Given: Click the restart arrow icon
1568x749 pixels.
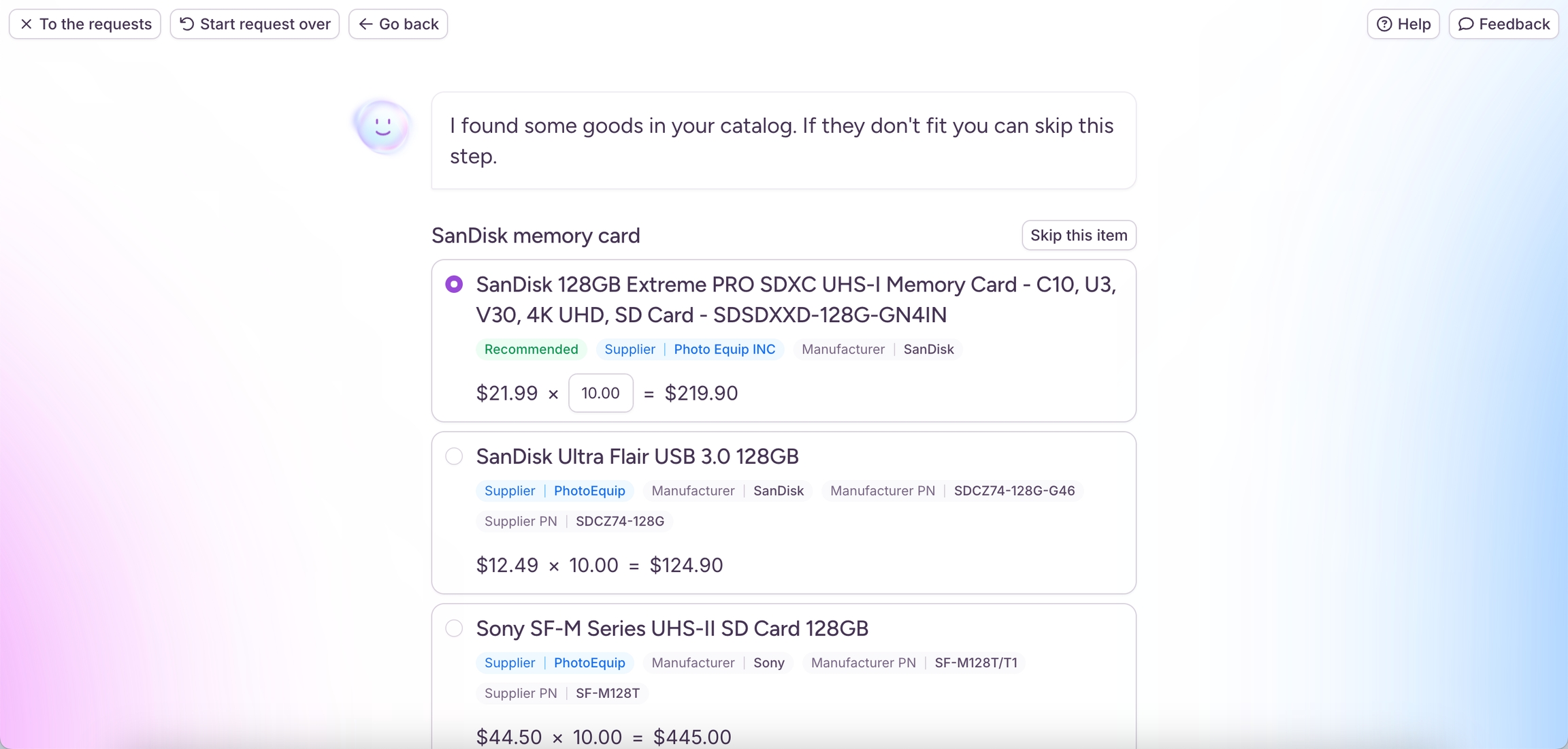Looking at the screenshot, I should tap(186, 25).
